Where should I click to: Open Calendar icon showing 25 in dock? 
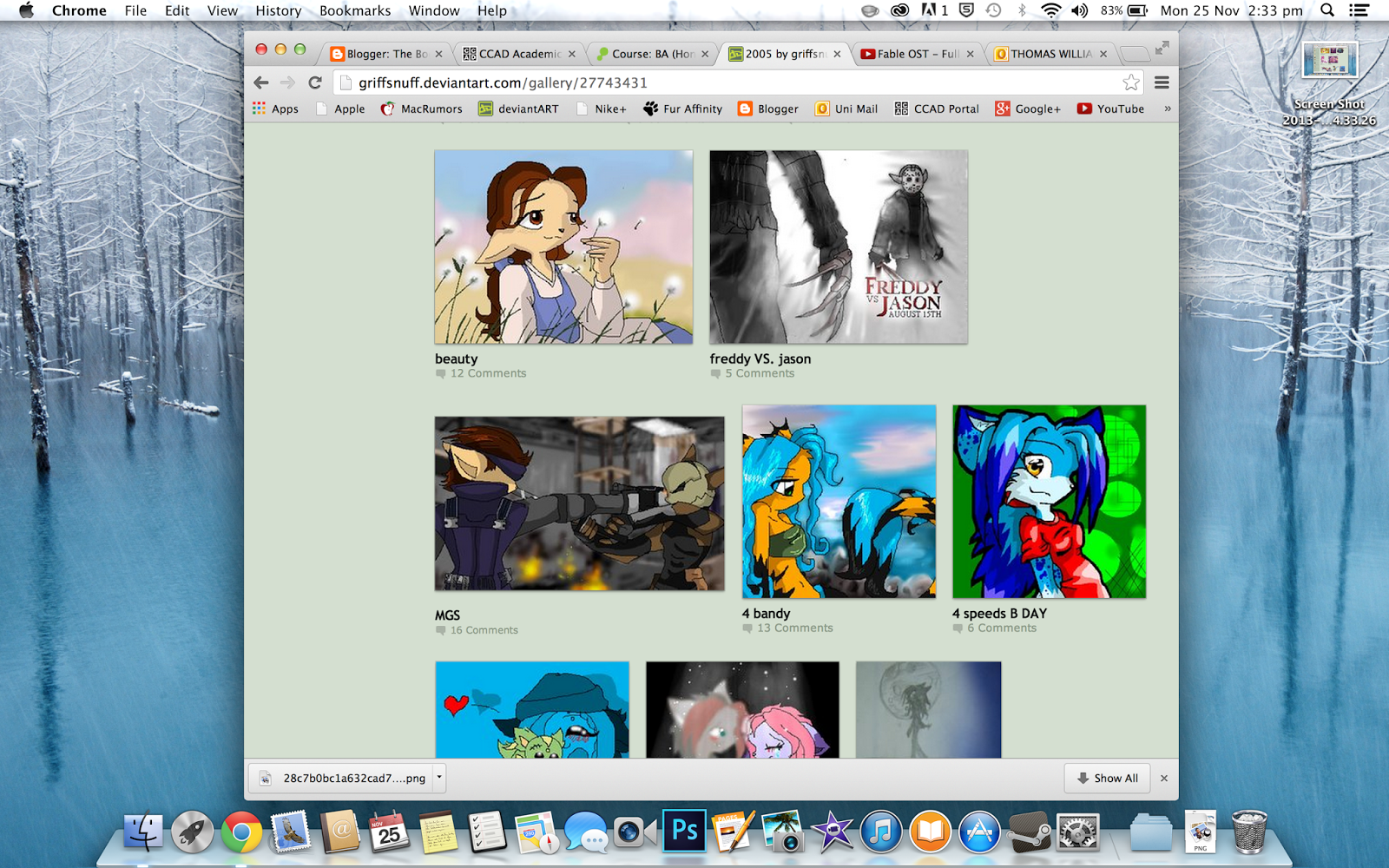click(x=389, y=832)
